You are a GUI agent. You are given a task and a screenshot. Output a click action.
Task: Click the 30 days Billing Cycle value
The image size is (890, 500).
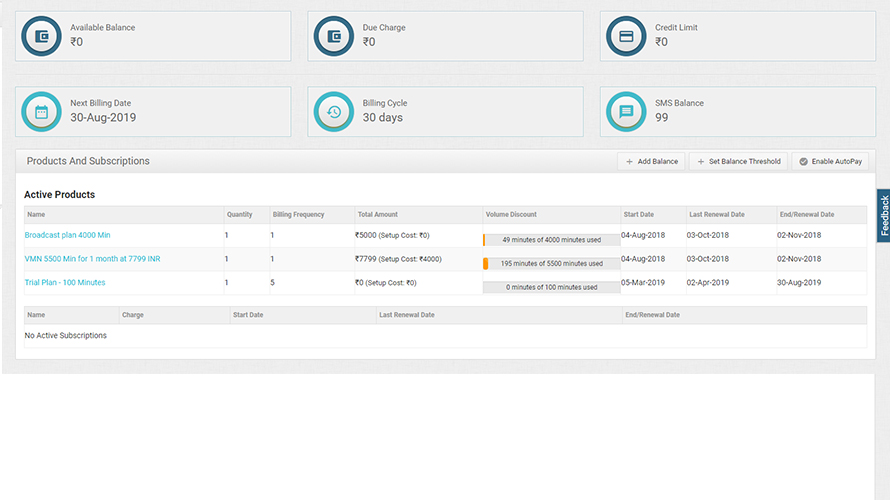383,117
